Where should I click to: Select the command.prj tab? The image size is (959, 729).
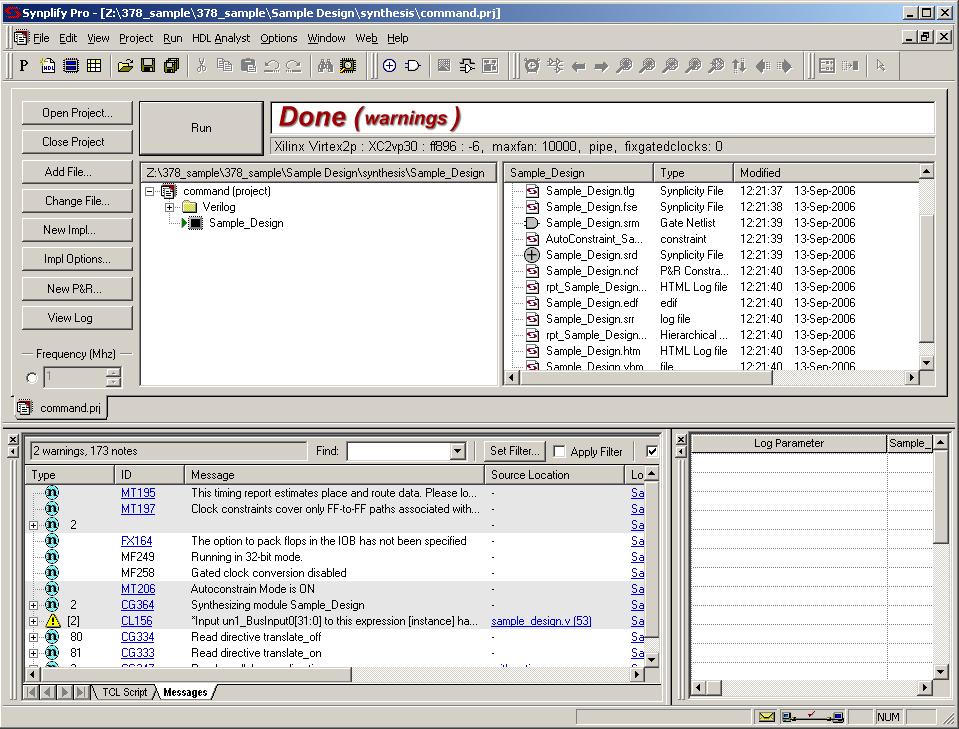[x=61, y=408]
